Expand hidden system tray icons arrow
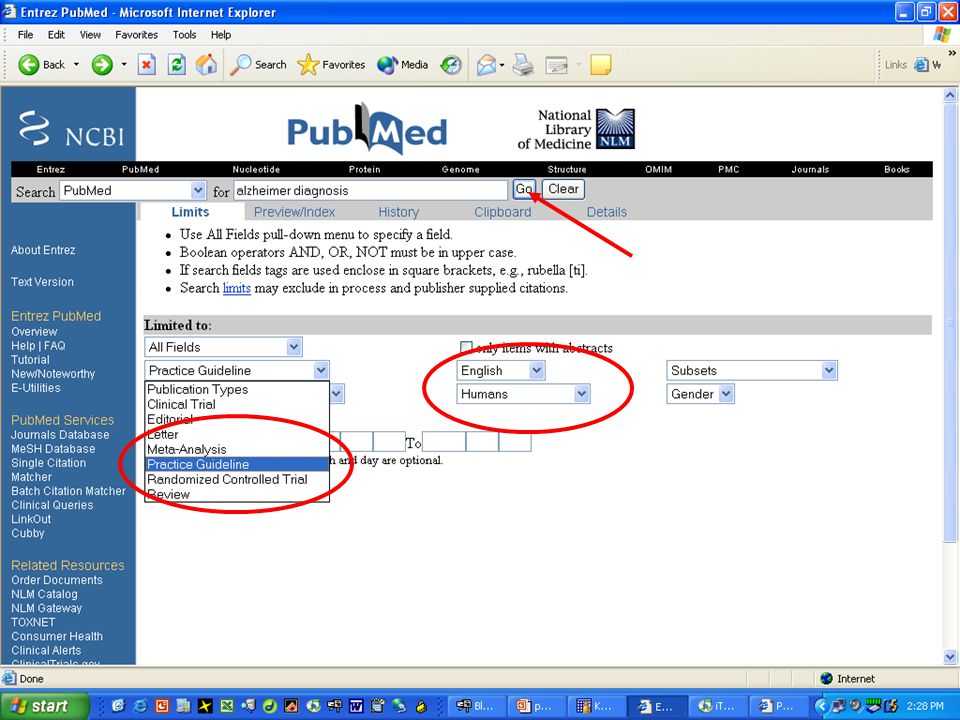The height and width of the screenshot is (720, 960). point(822,706)
